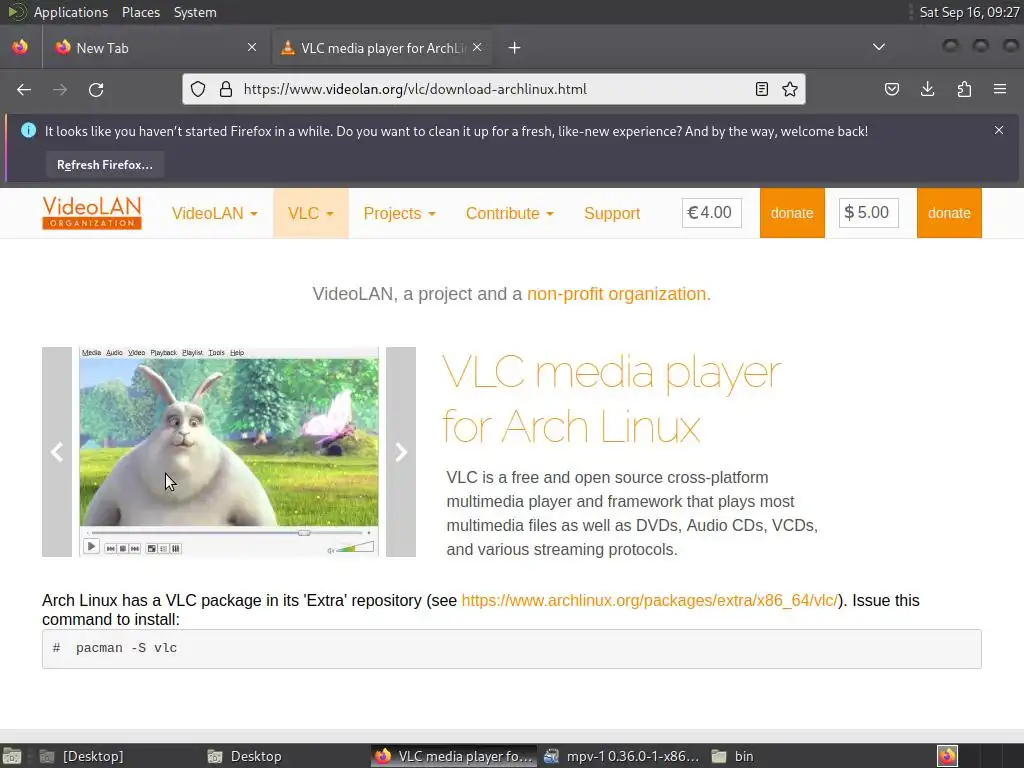This screenshot has height=768, width=1024.
Task: Open the Downloads panel icon
Action: 927,89
